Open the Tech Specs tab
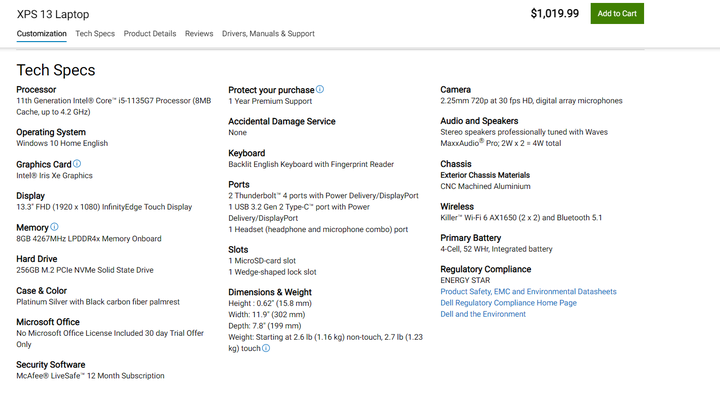The width and height of the screenshot is (720, 396). pyautogui.click(x=95, y=34)
